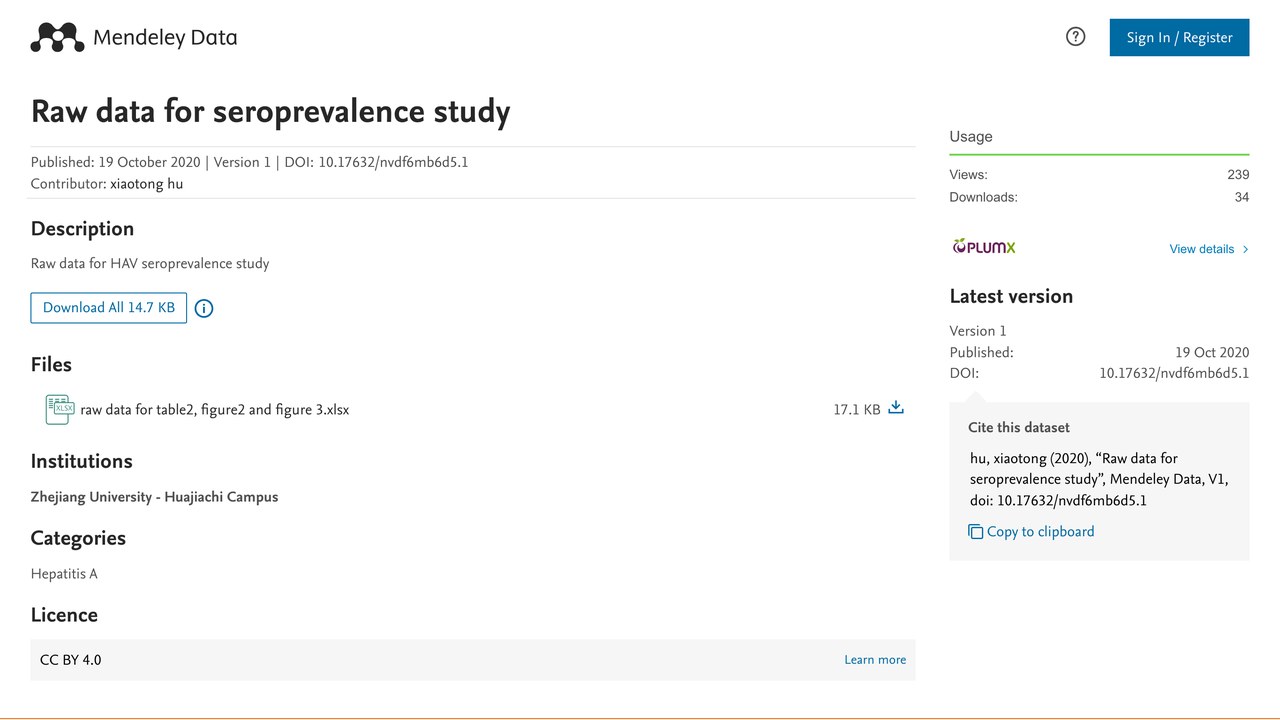Click Copy to clipboard link
Image resolution: width=1280 pixels, height=720 pixels.
tap(1040, 532)
